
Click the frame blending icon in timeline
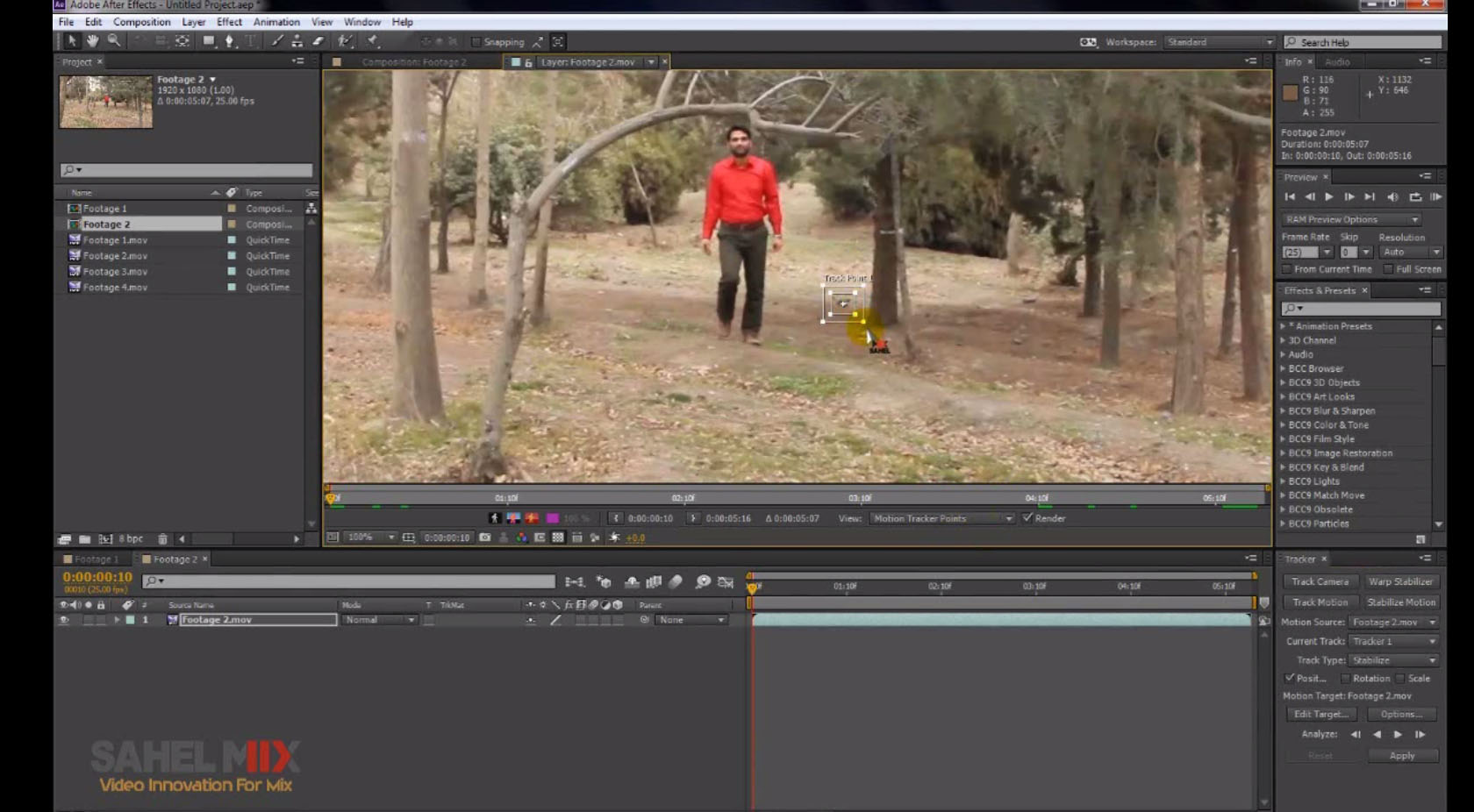coord(654,581)
